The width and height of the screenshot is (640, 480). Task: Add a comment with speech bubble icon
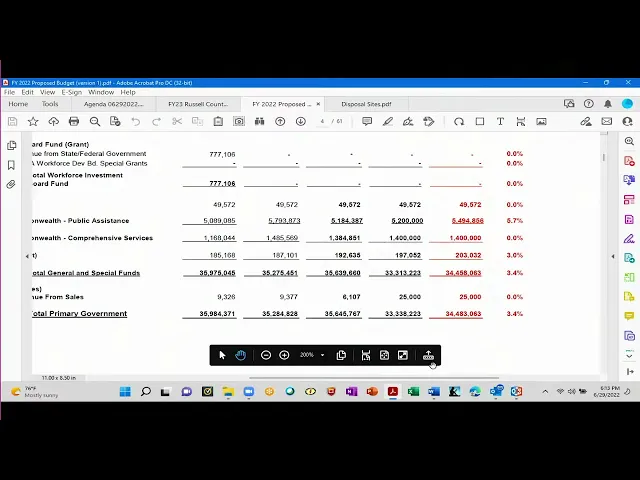[x=367, y=121]
